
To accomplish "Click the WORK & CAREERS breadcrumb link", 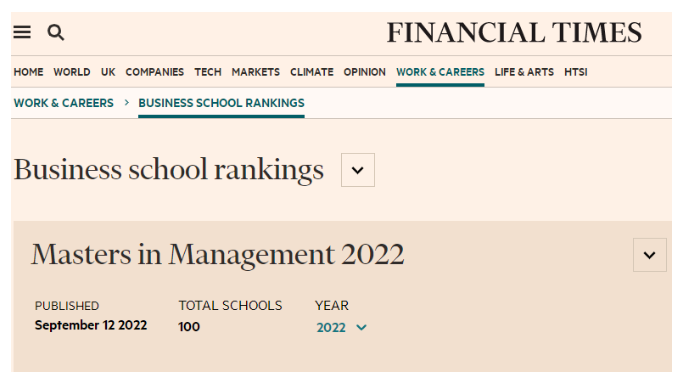I will (63, 103).
